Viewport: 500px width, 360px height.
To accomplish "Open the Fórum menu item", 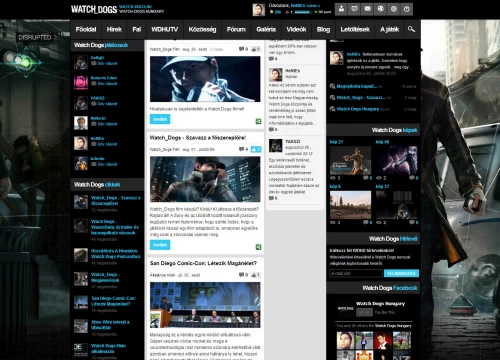I will click(x=236, y=29).
